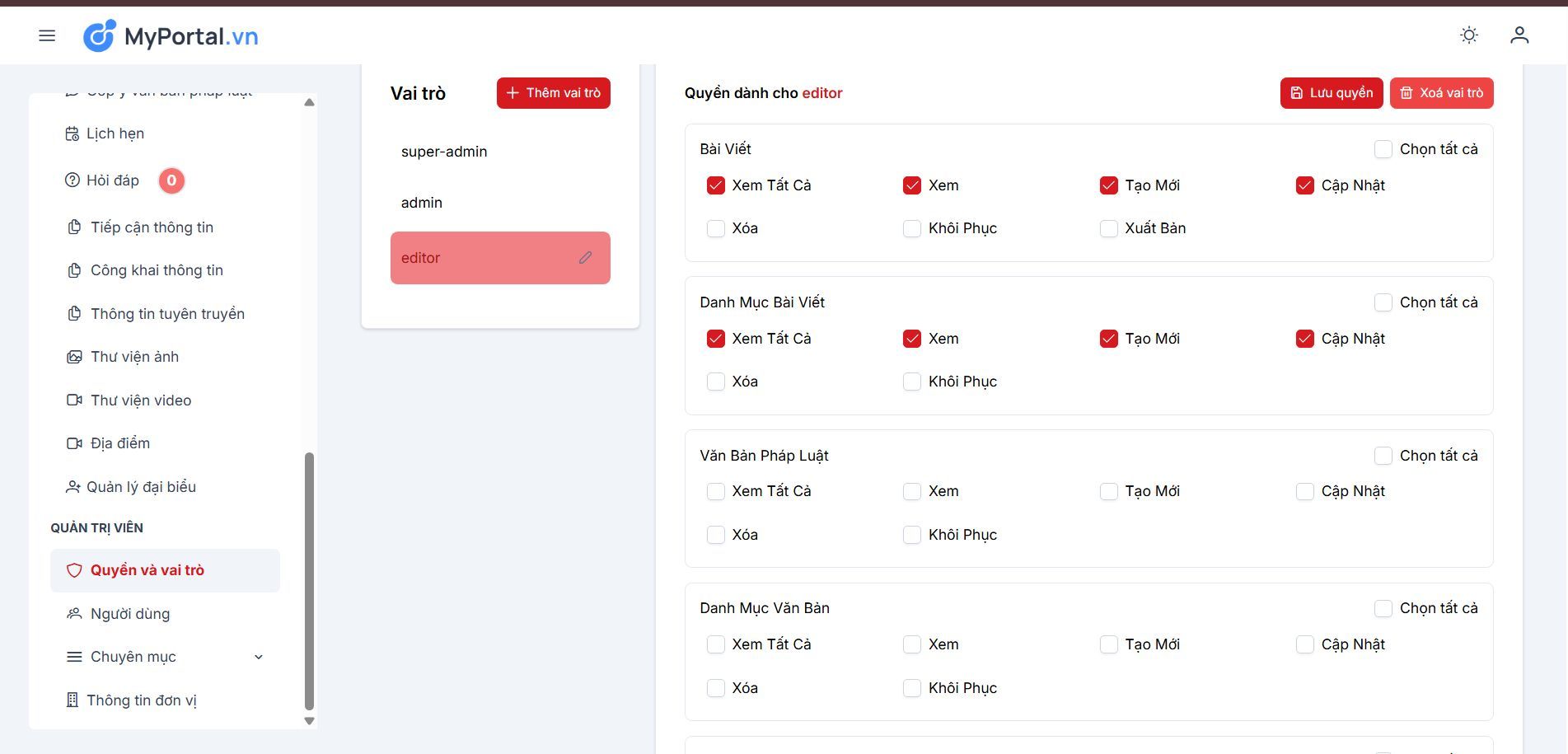Click the MyPortal.vn logo

(171, 36)
